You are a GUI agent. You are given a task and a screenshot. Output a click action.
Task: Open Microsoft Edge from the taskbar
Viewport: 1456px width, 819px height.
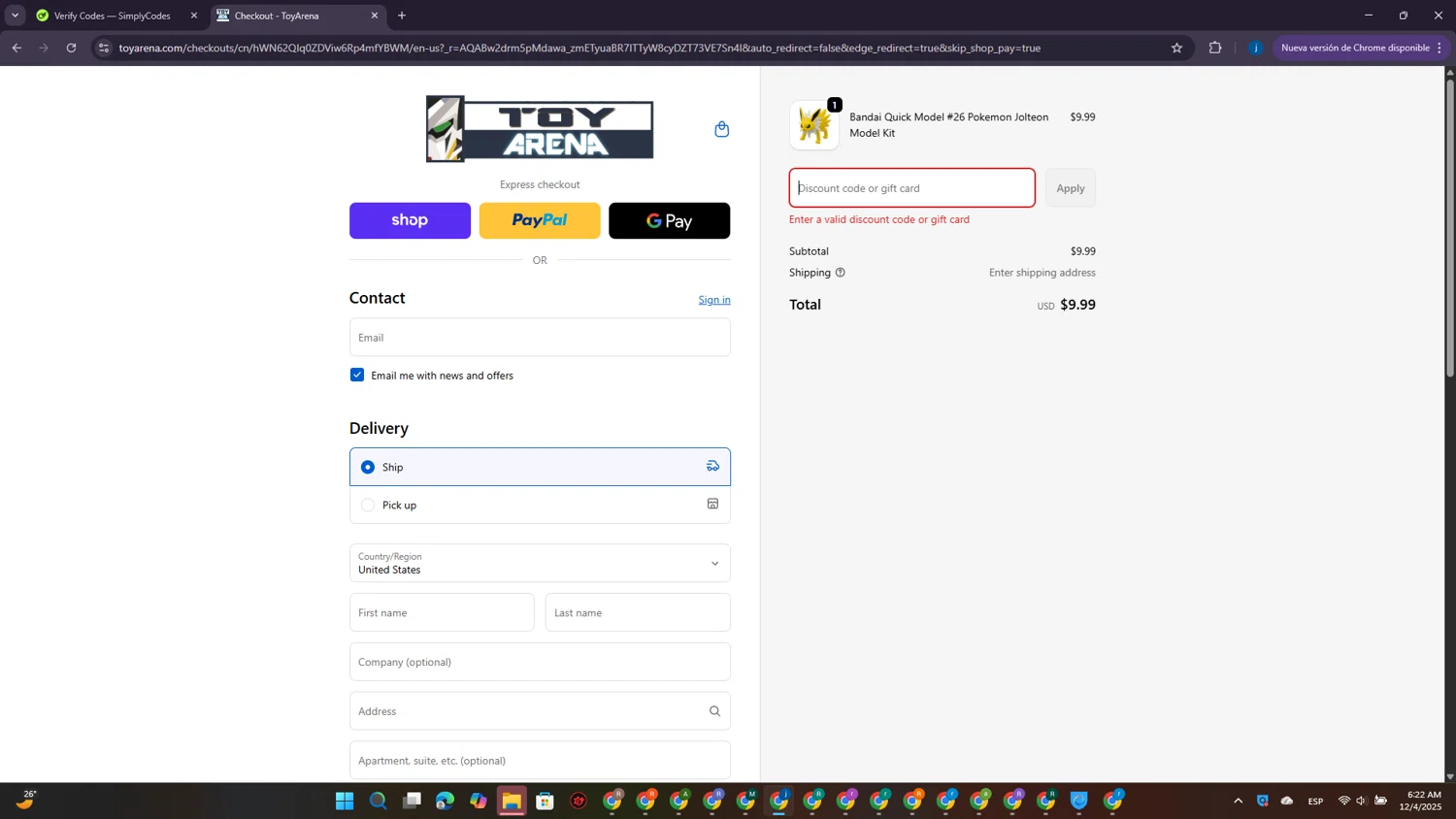click(445, 801)
